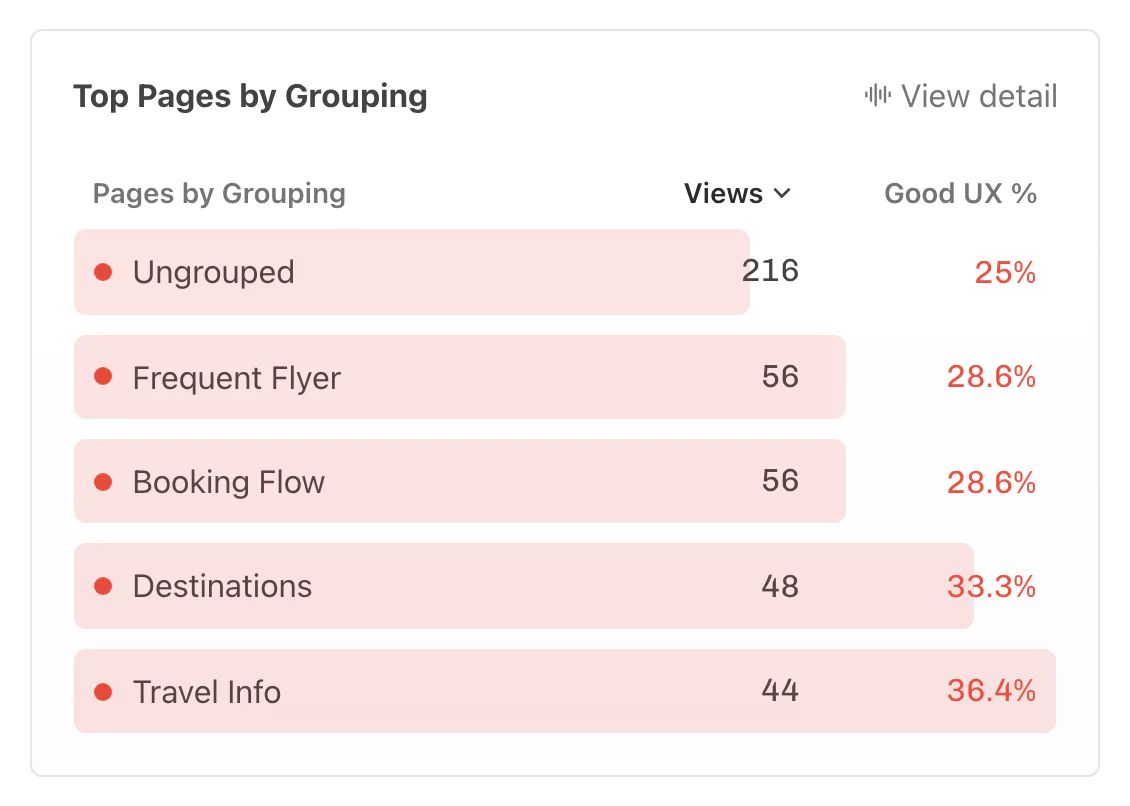Click the red dot beside Frequent Flyer
This screenshot has width=1130, height=806.
point(103,377)
